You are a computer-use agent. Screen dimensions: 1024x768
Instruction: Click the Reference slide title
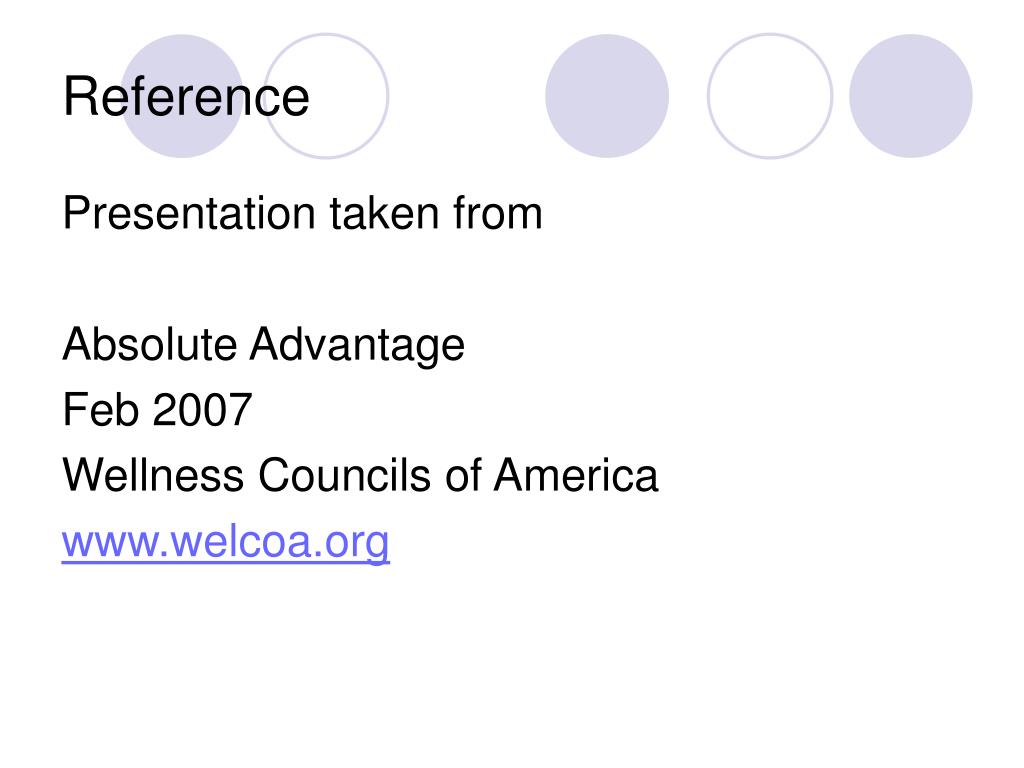pos(186,97)
